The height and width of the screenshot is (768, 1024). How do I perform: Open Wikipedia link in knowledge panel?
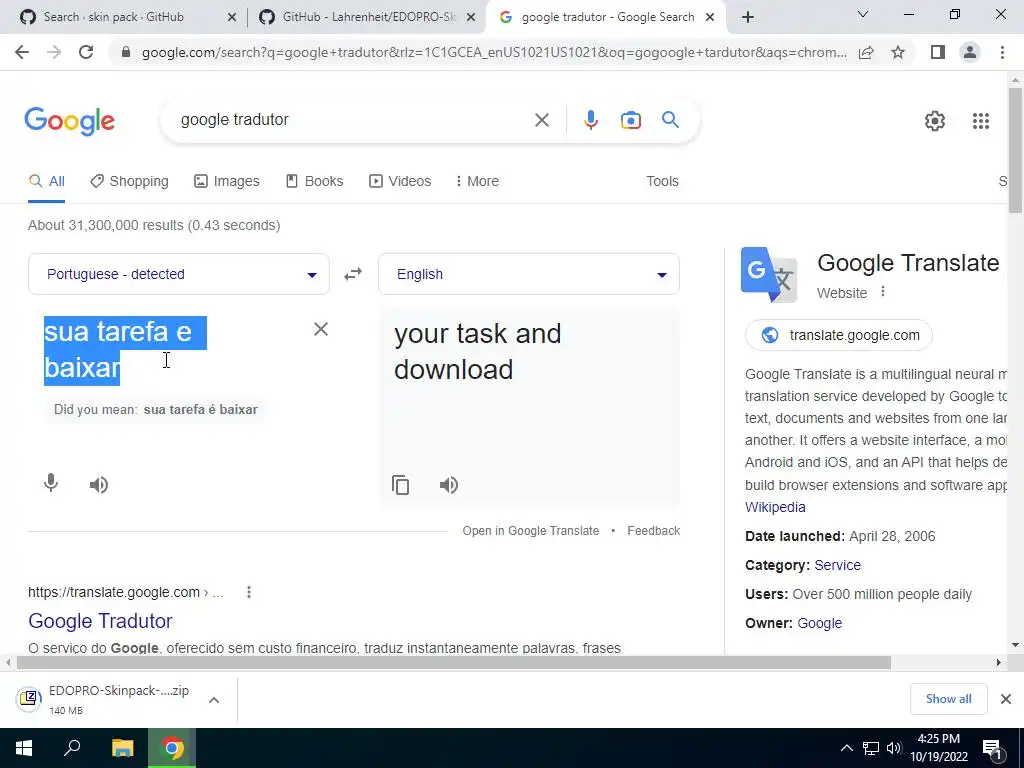[x=775, y=507]
